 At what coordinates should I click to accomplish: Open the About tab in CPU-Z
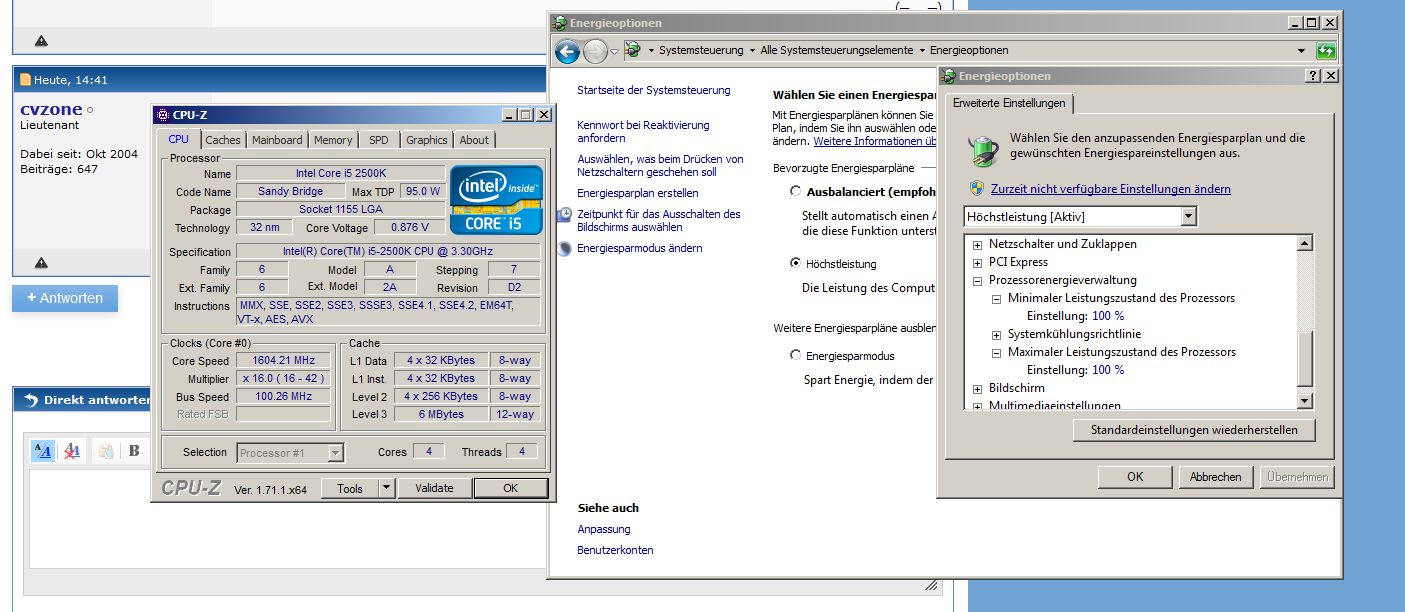475,140
